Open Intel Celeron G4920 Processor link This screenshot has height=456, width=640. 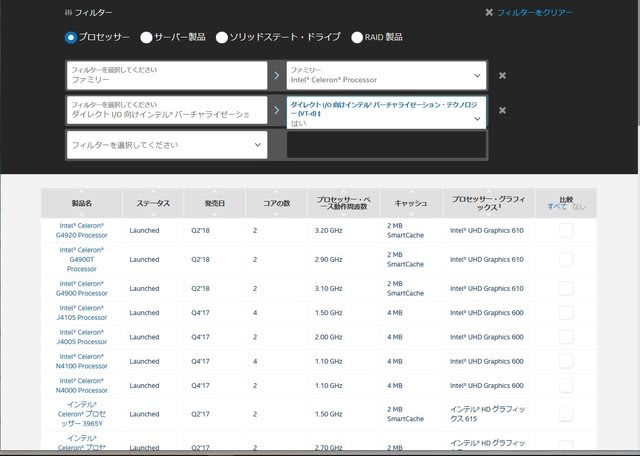(x=82, y=231)
